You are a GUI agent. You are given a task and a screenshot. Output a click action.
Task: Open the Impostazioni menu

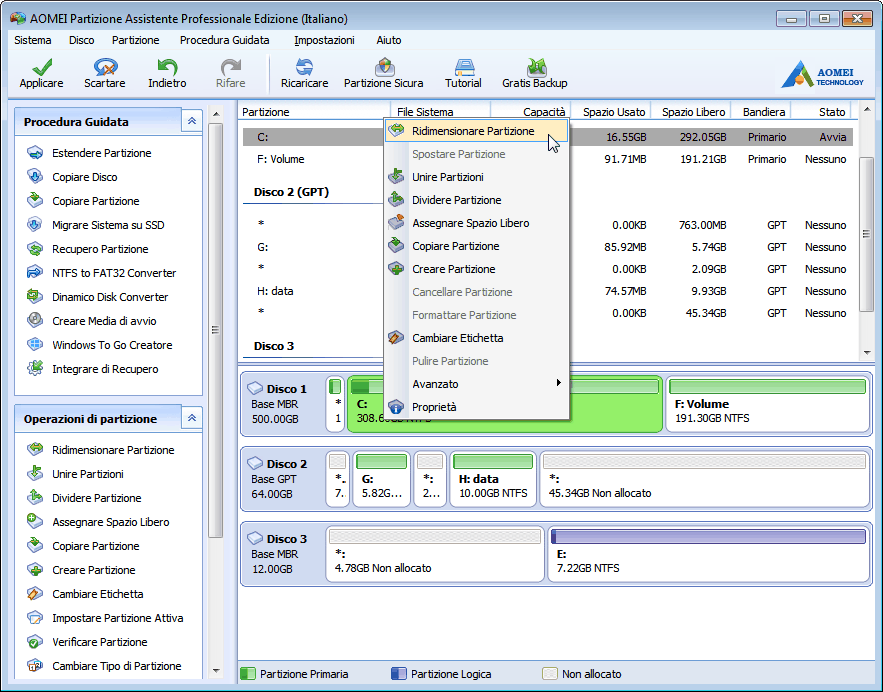click(x=324, y=40)
